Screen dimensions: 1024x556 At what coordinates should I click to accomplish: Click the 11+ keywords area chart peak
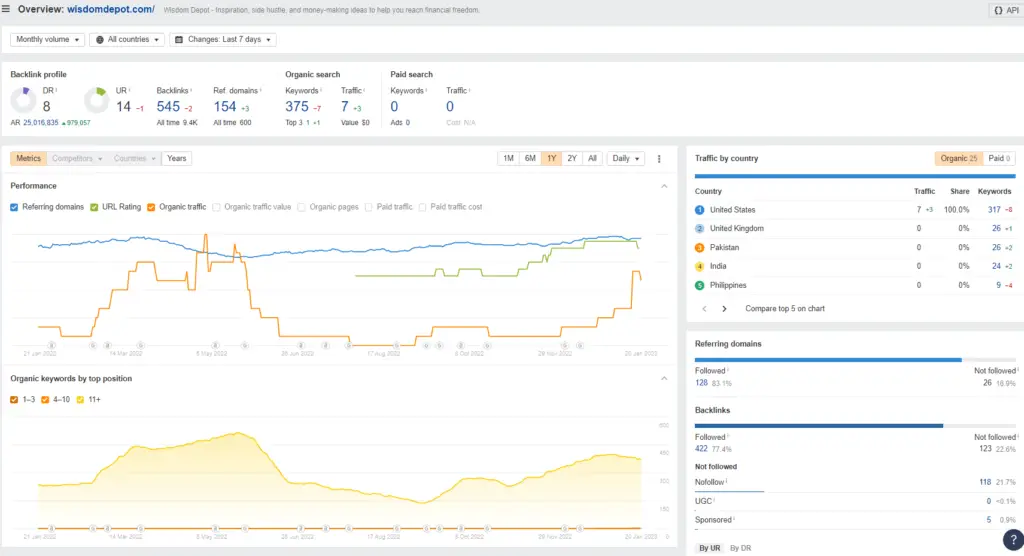(x=239, y=433)
